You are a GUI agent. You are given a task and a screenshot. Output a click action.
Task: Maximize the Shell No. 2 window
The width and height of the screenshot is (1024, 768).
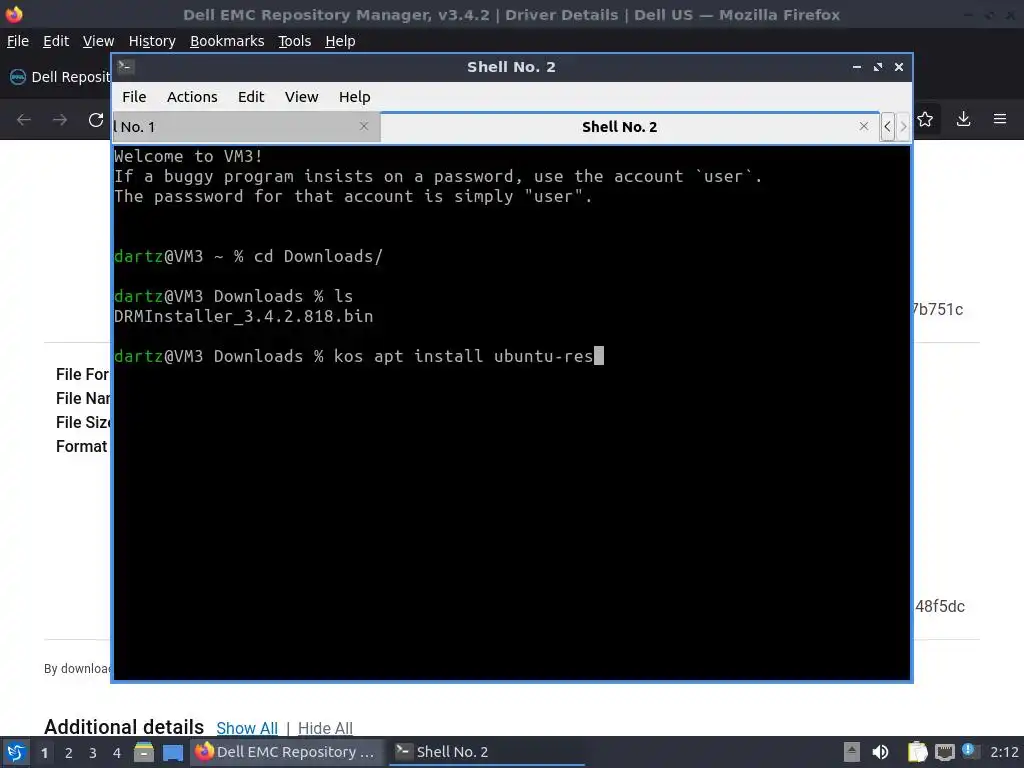pyautogui.click(x=878, y=67)
